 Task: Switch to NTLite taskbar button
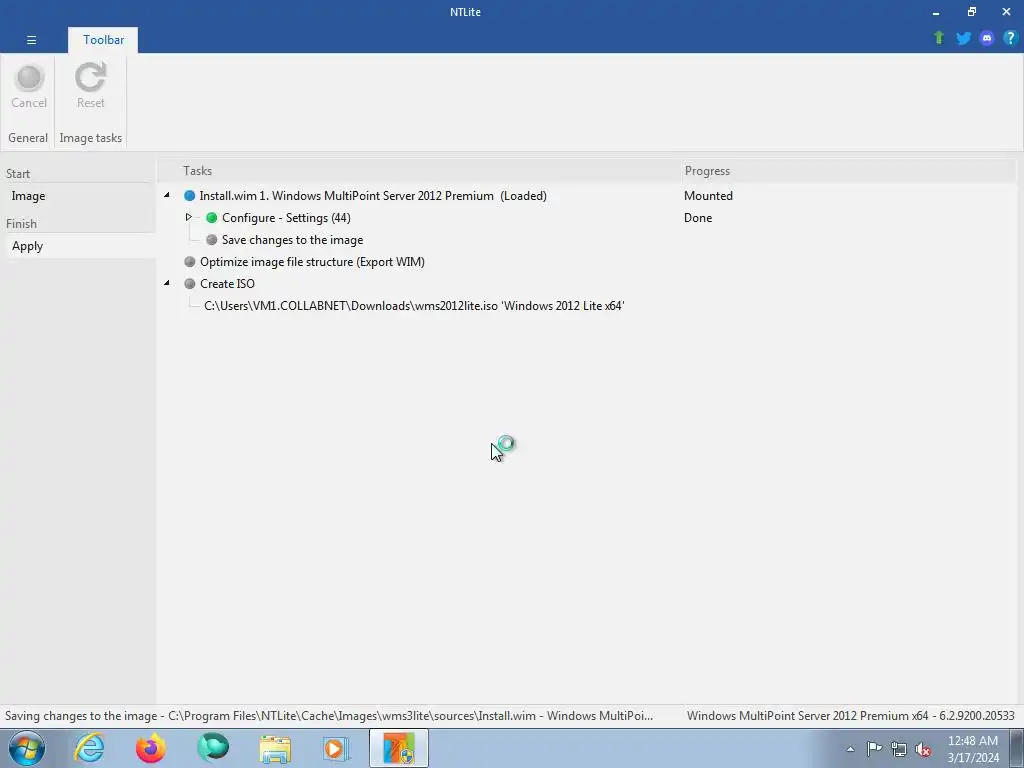tap(399, 748)
